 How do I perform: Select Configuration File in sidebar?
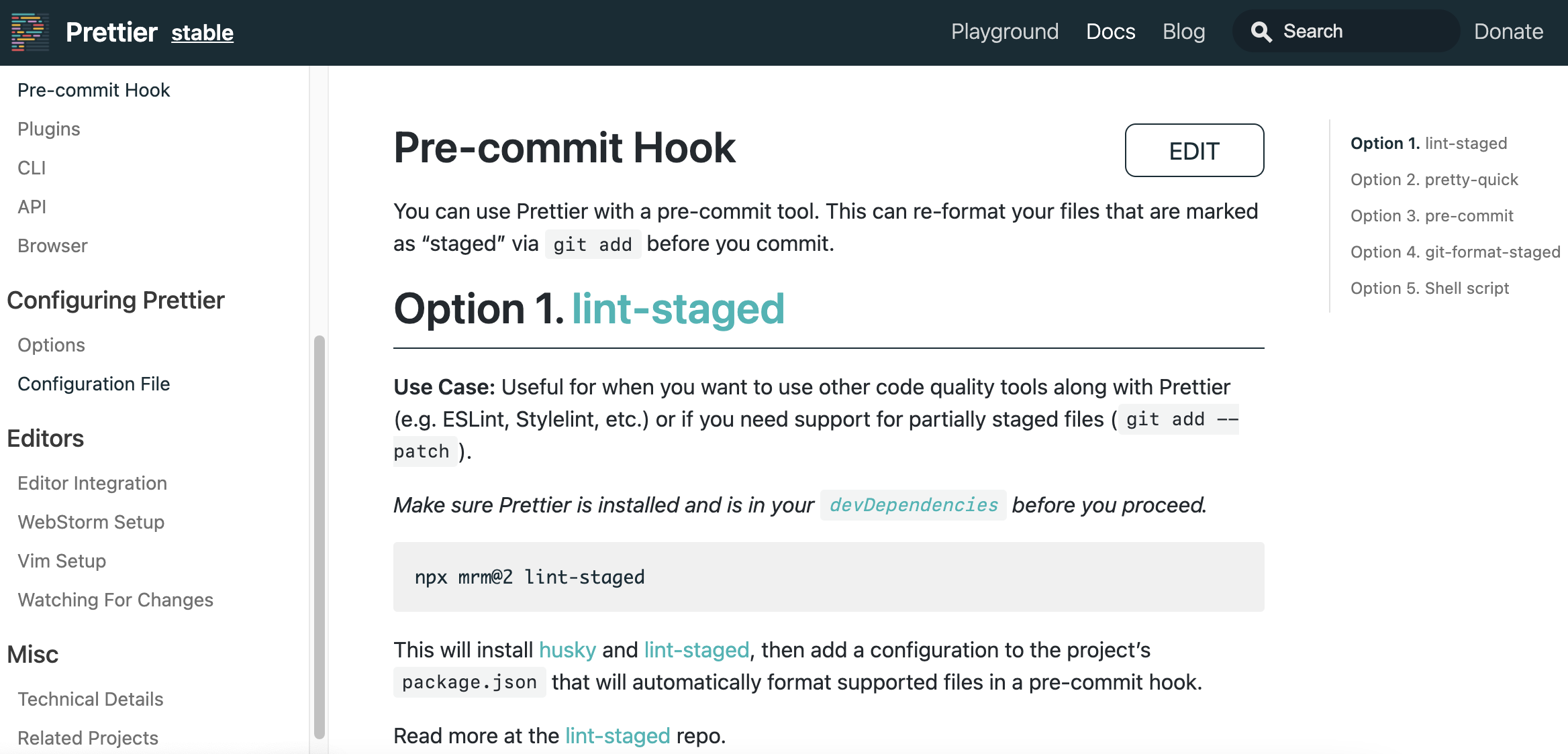tap(94, 384)
